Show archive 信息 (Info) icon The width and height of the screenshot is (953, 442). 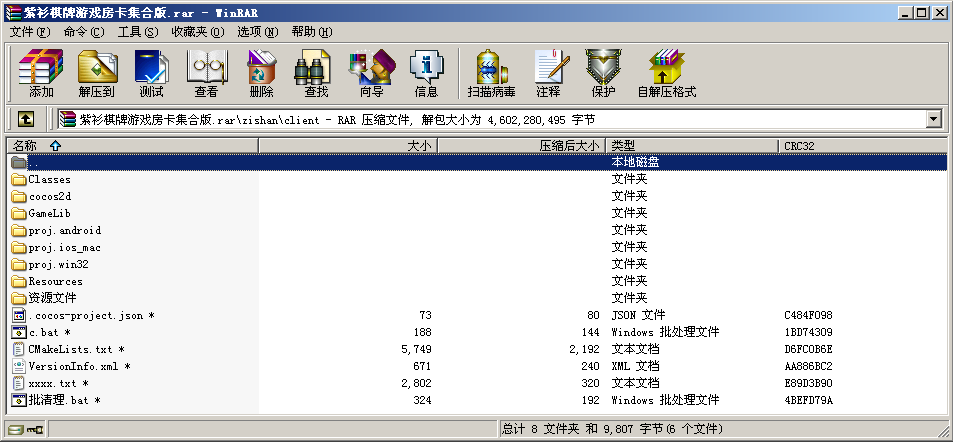click(426, 74)
